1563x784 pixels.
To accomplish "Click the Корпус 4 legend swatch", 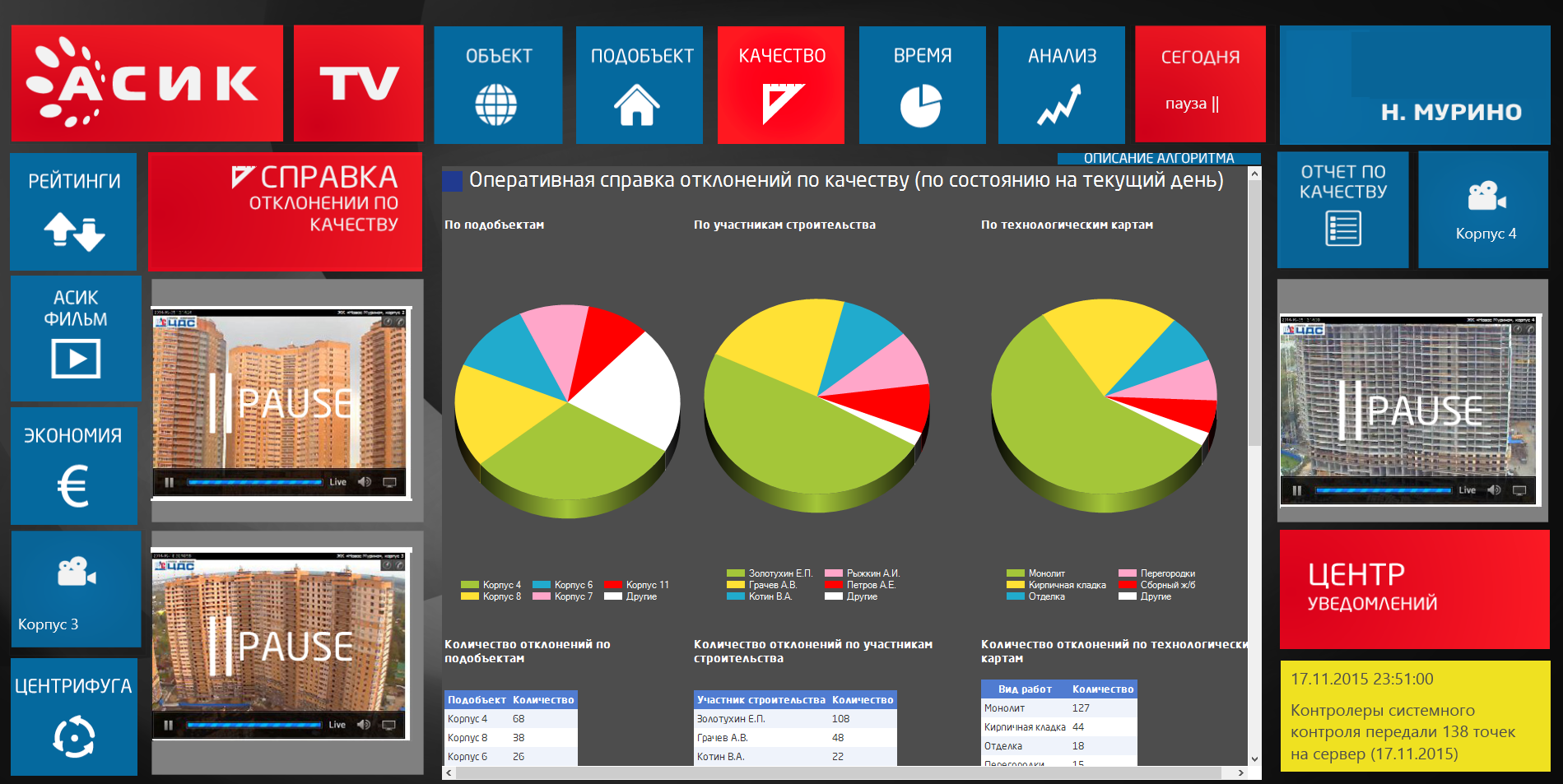I will pos(469,585).
